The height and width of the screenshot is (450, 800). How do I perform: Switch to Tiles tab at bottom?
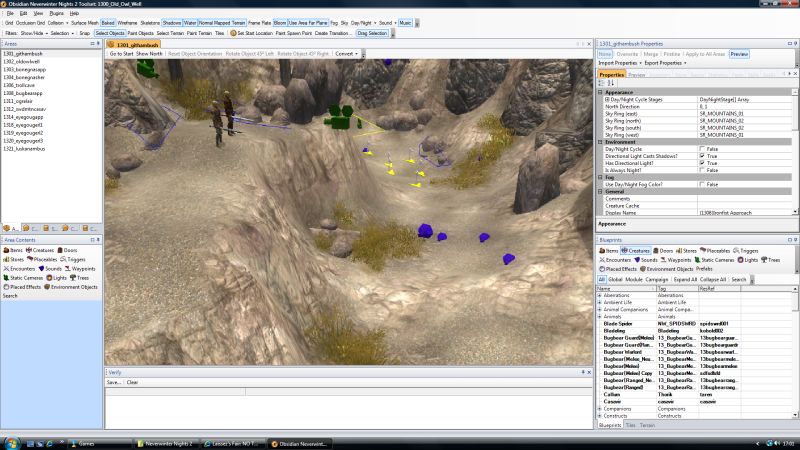(x=631, y=425)
